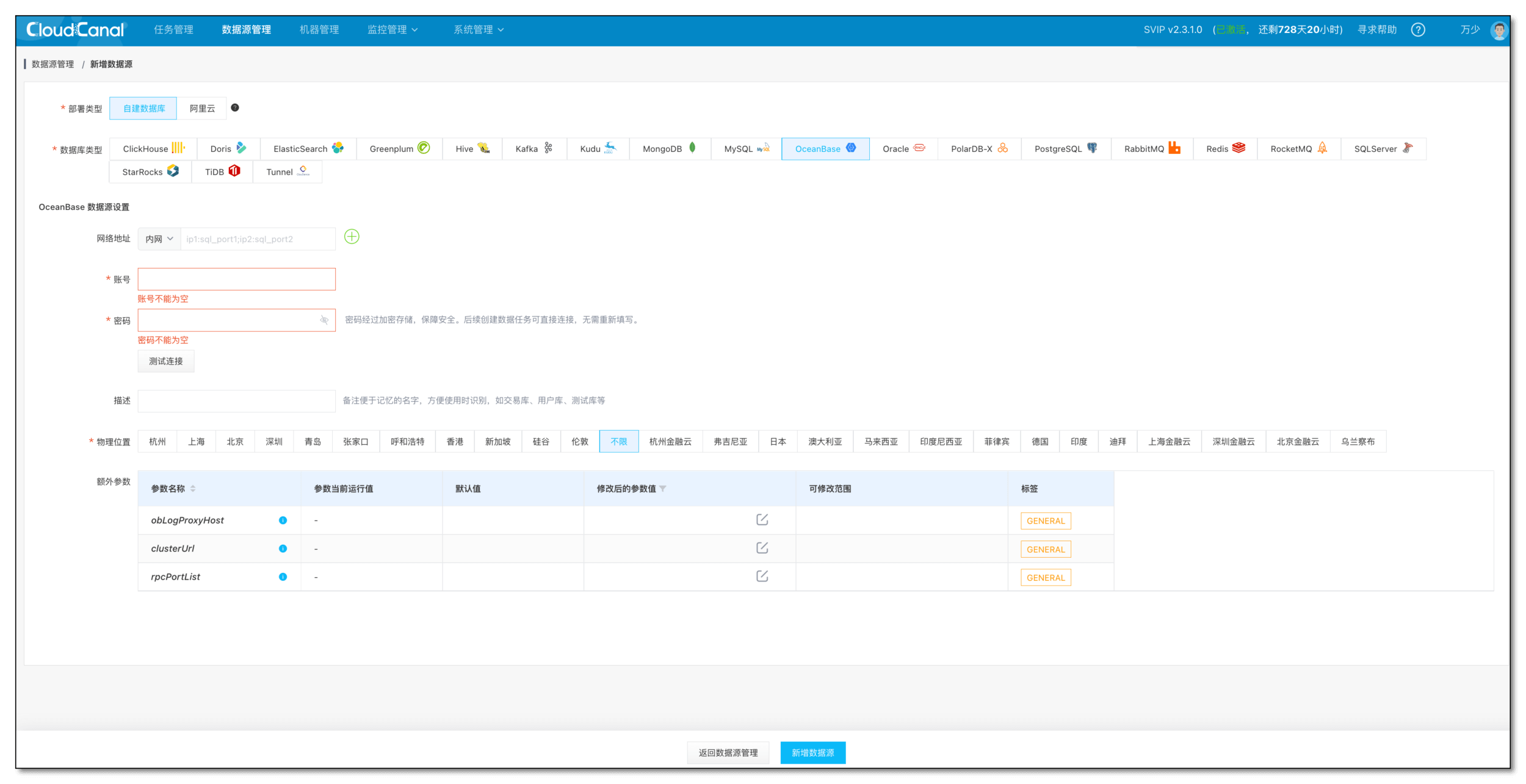Click the CloudCanal logo
This screenshot has height=784, width=1526.
point(75,29)
